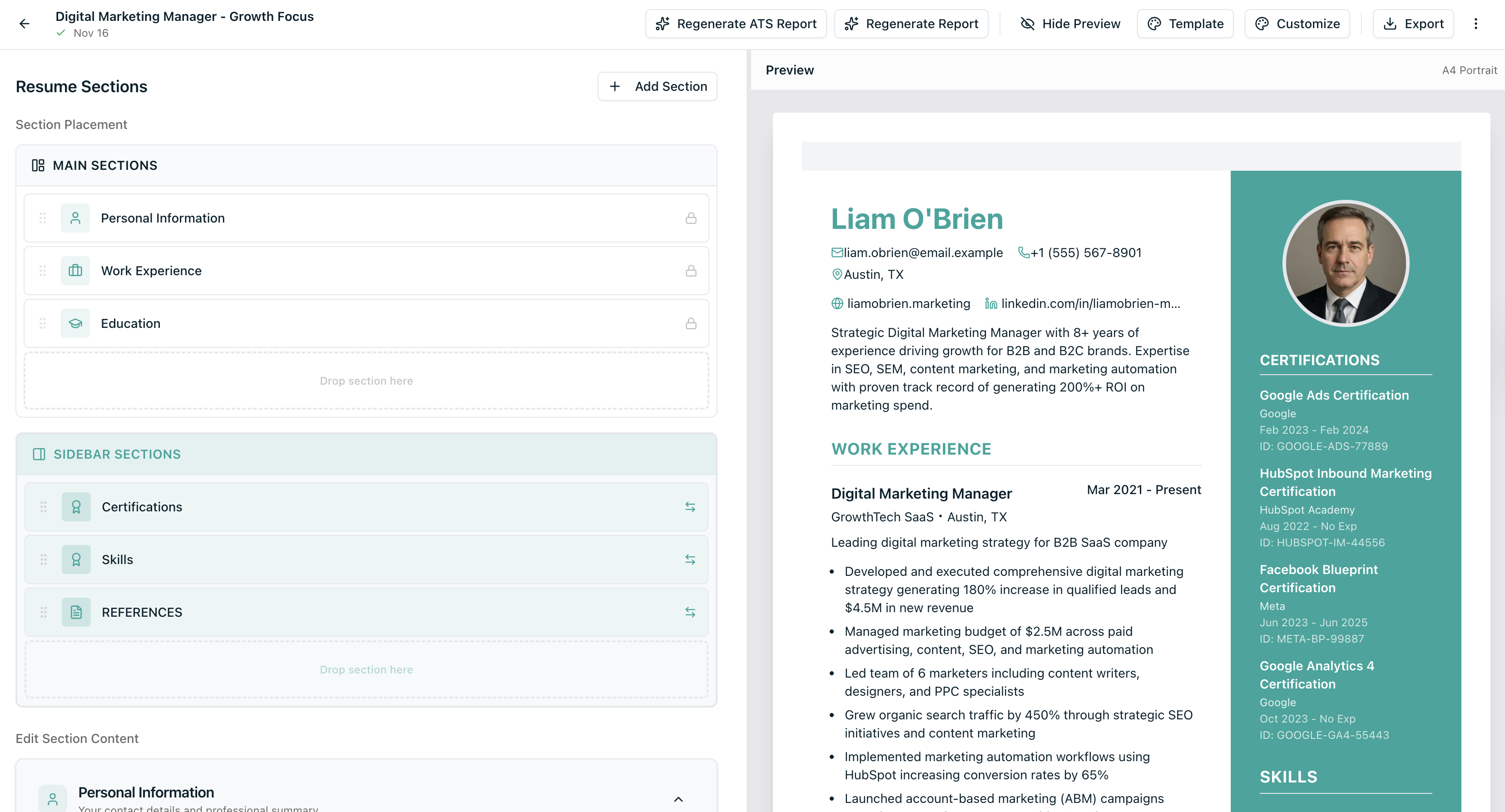Click Regenerate ATS Report button
1505x812 pixels.
[x=736, y=23]
